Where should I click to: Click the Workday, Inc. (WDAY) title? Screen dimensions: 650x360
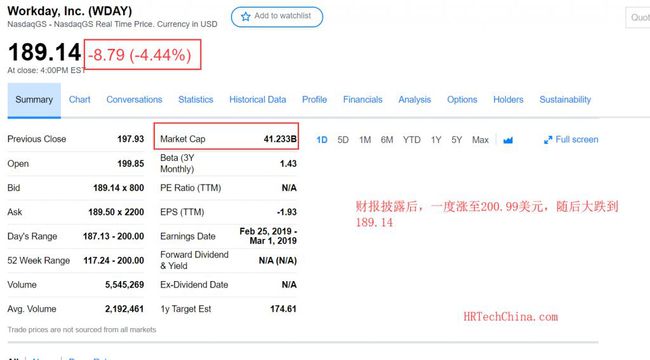click(70, 11)
